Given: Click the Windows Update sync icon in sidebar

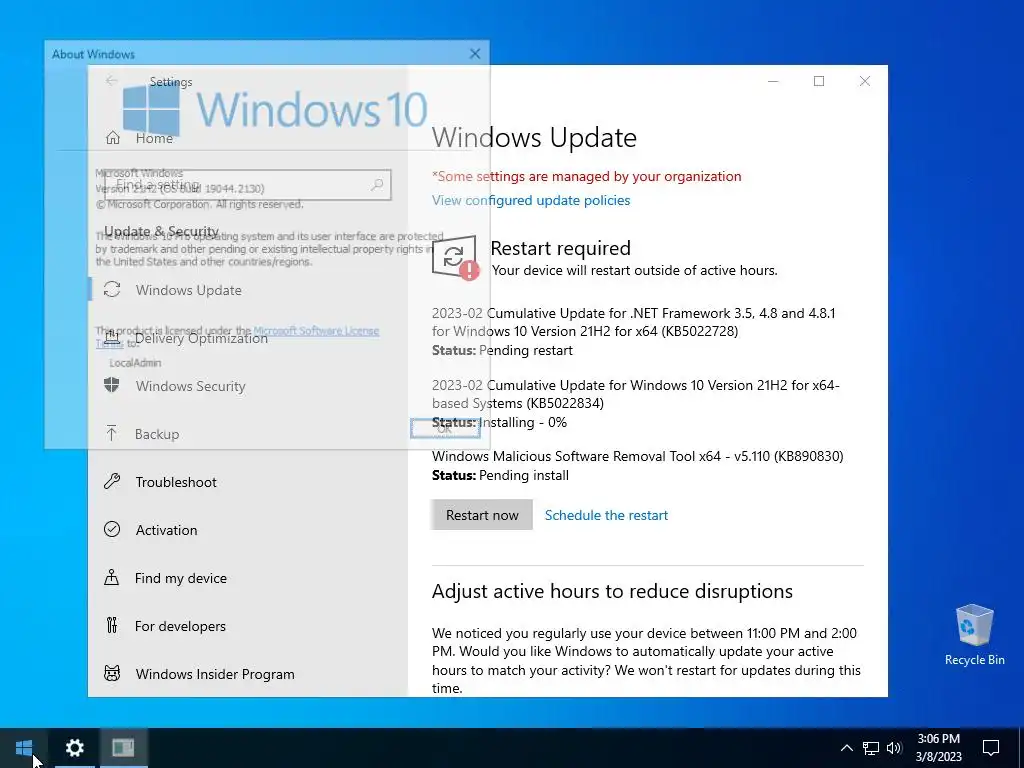Looking at the screenshot, I should point(112,289).
